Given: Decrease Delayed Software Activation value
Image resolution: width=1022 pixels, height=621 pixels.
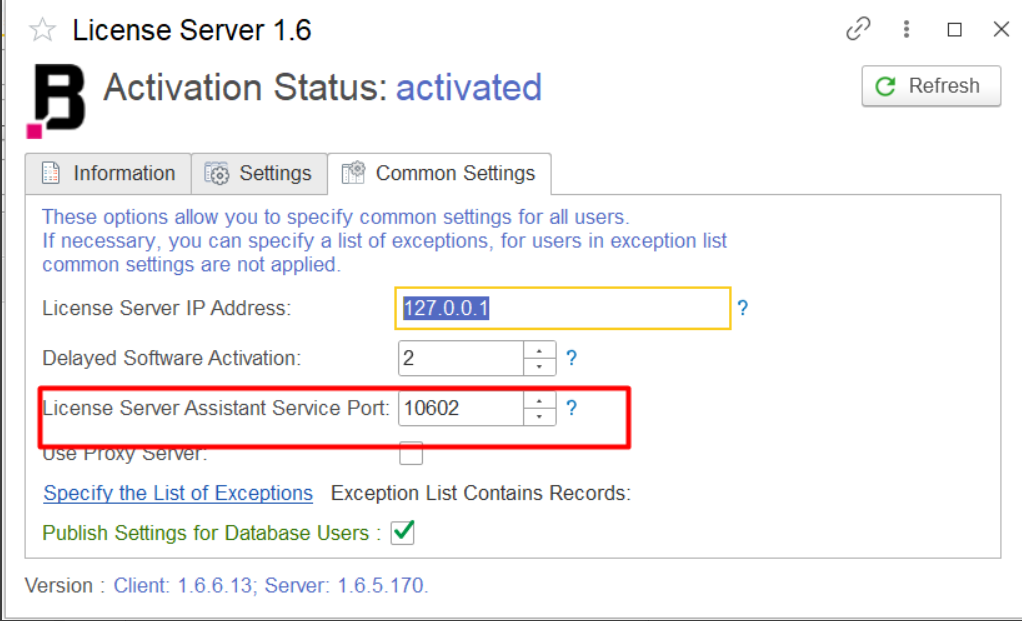Looking at the screenshot, I should [540, 366].
